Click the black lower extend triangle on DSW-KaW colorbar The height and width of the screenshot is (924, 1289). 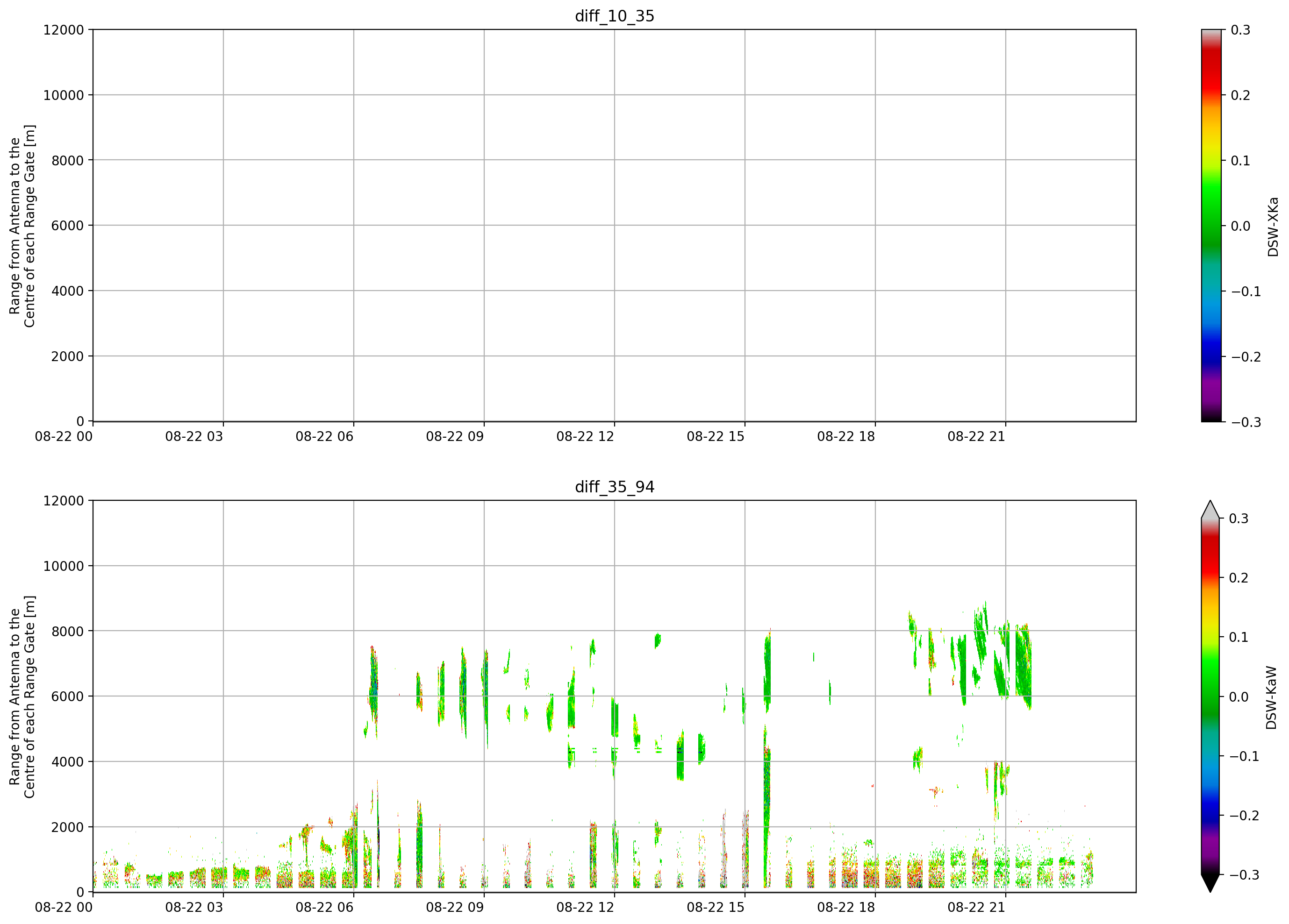point(1211,883)
